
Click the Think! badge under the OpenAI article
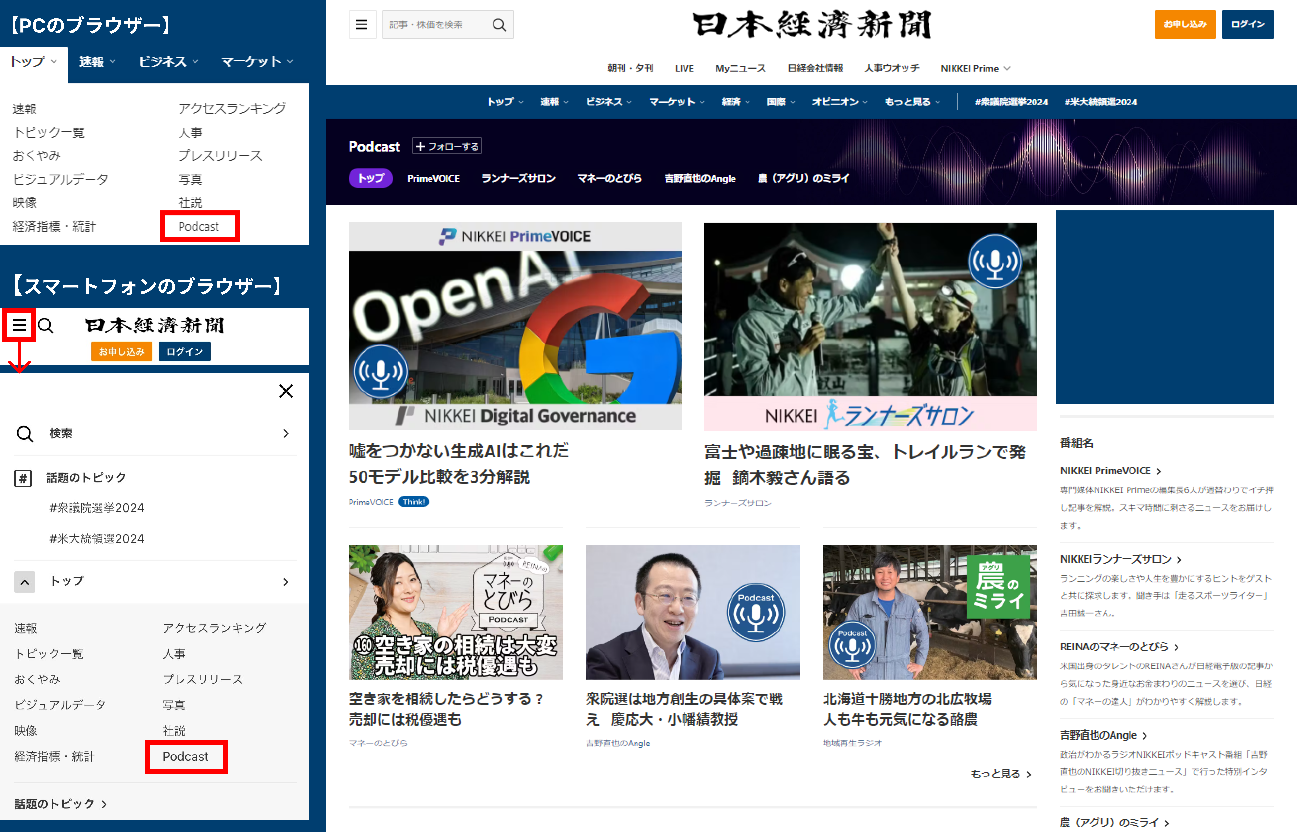[x=413, y=502]
